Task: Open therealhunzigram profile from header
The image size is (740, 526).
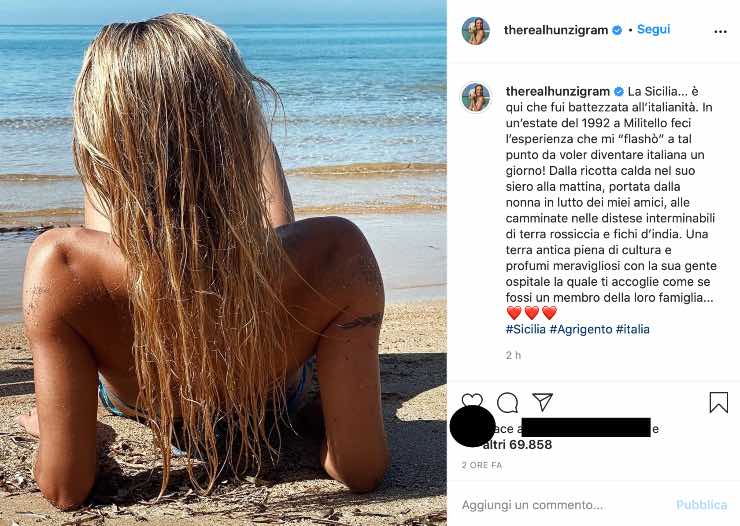Action: [555, 30]
